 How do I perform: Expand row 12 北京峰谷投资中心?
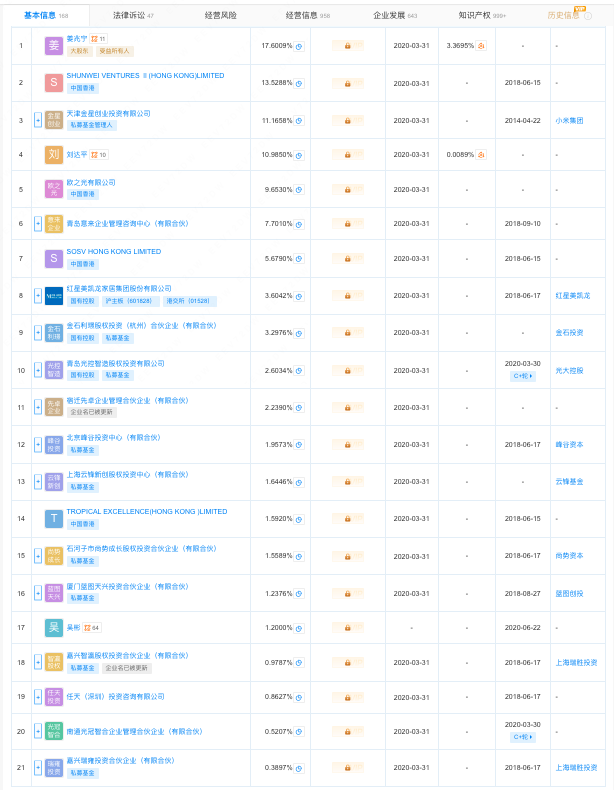[x=38, y=444]
